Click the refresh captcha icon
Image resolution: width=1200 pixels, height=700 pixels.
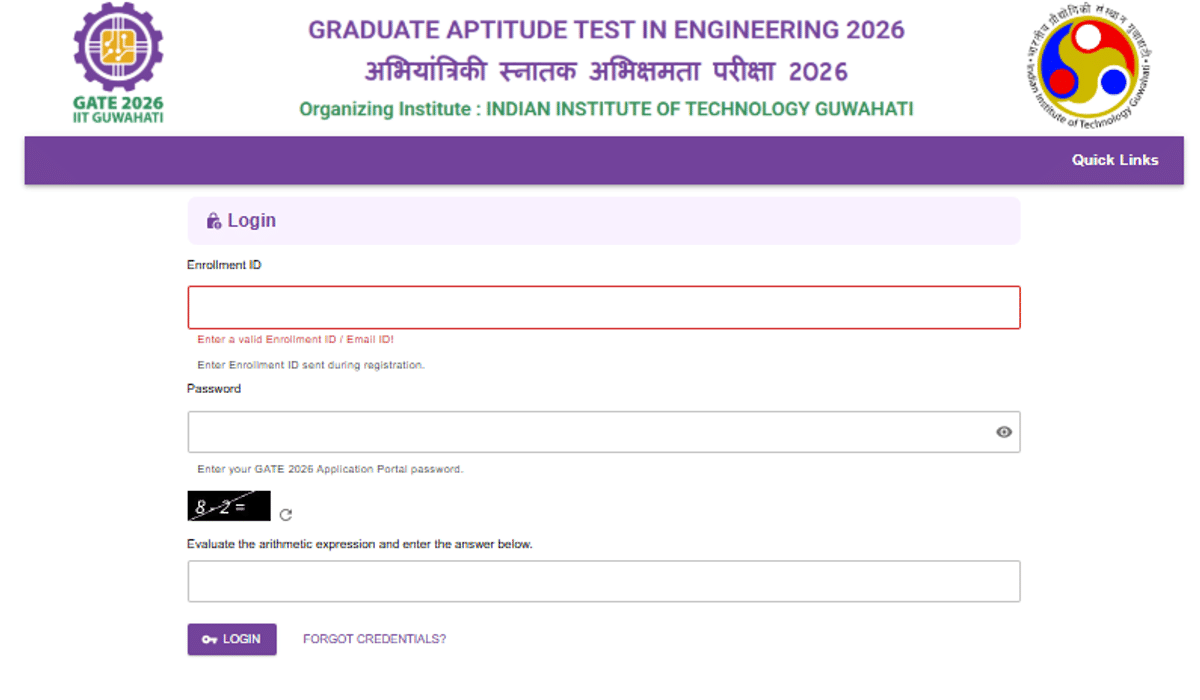point(286,514)
